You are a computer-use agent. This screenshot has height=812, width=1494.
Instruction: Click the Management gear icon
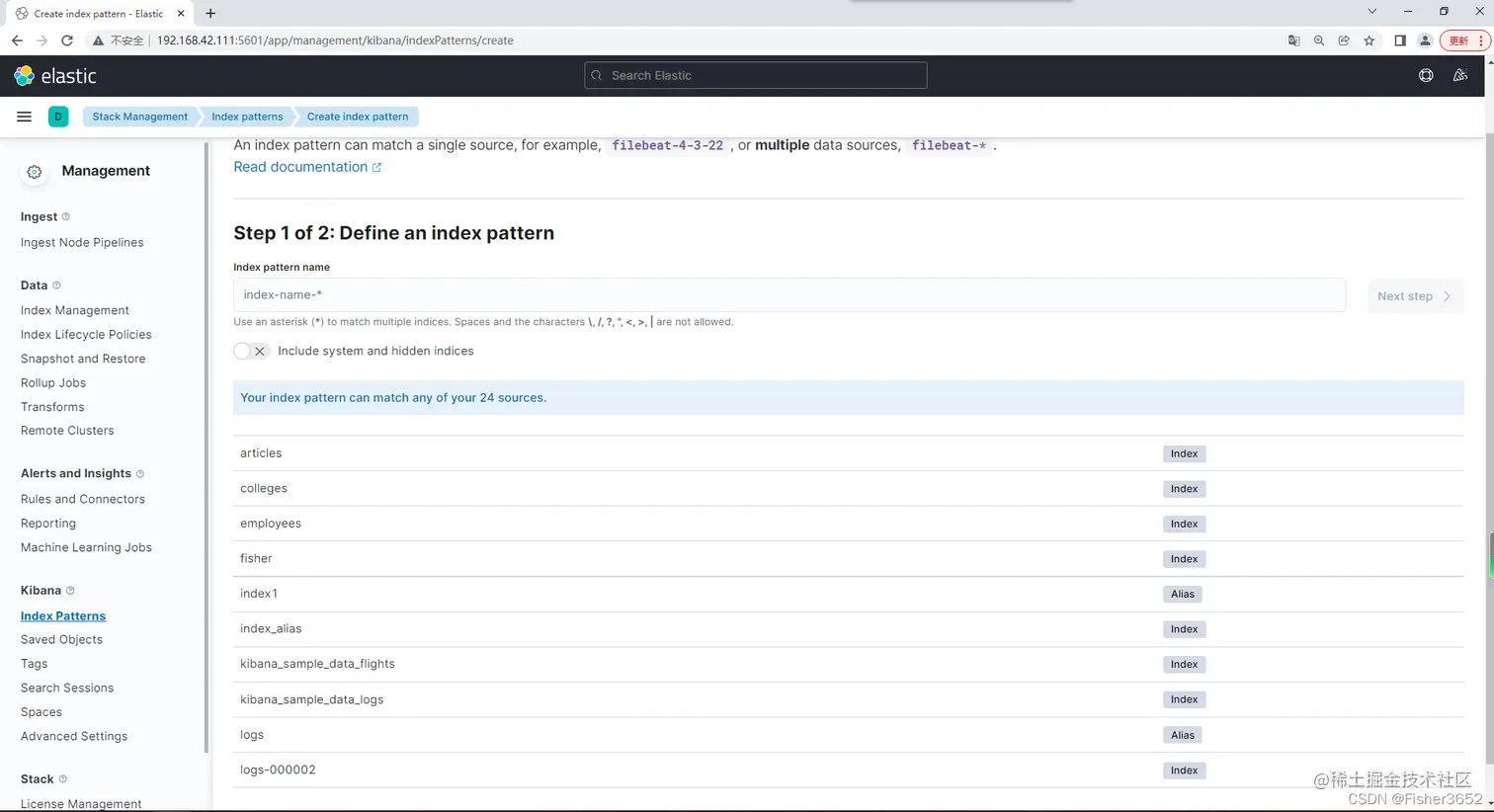coord(35,172)
